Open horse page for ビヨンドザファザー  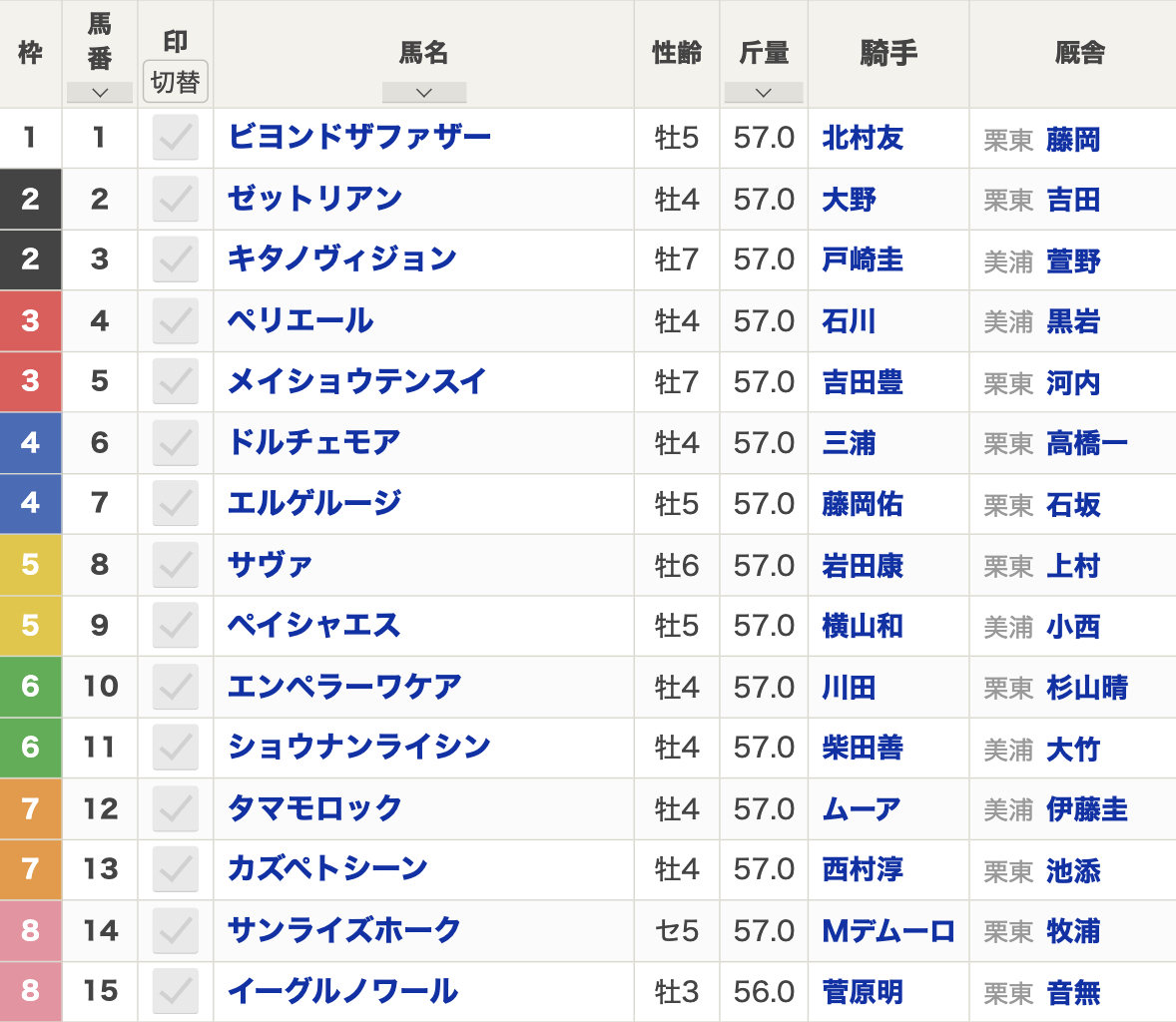359,137
